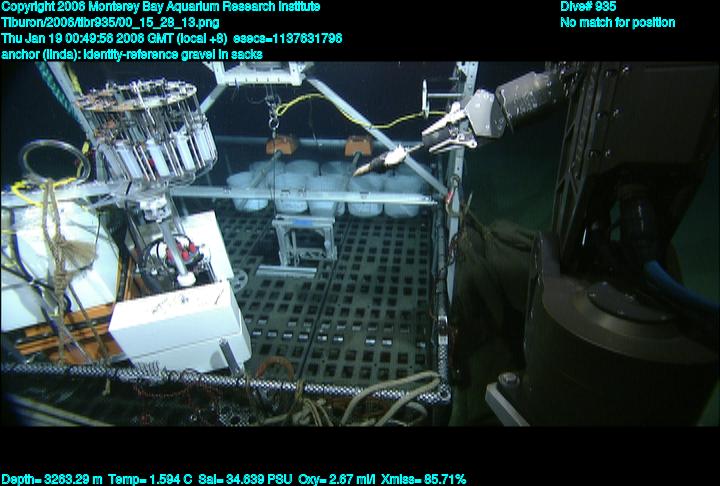Select the Dive# 935 label
Image resolution: width=720 pixels, height=486 pixels.
point(588,7)
